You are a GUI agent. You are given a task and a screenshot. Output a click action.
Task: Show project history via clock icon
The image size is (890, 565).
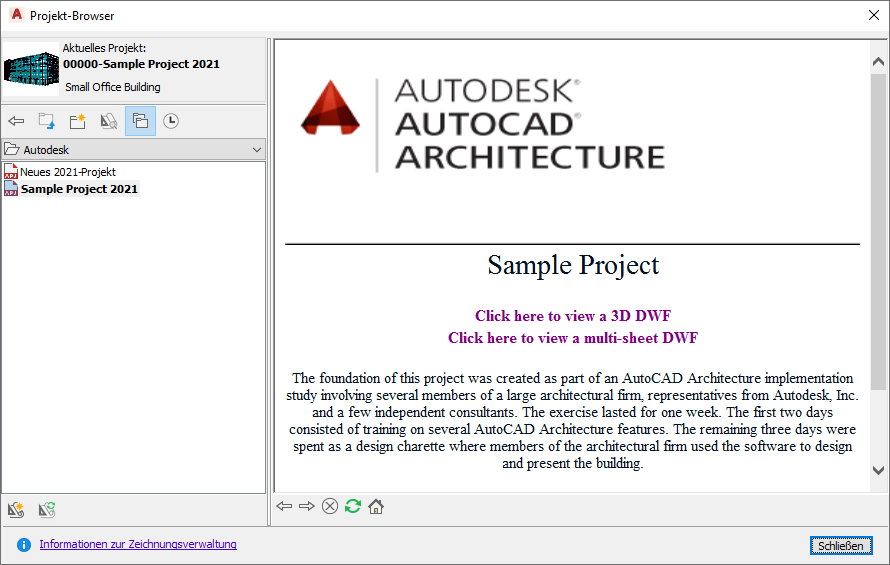pyautogui.click(x=171, y=121)
